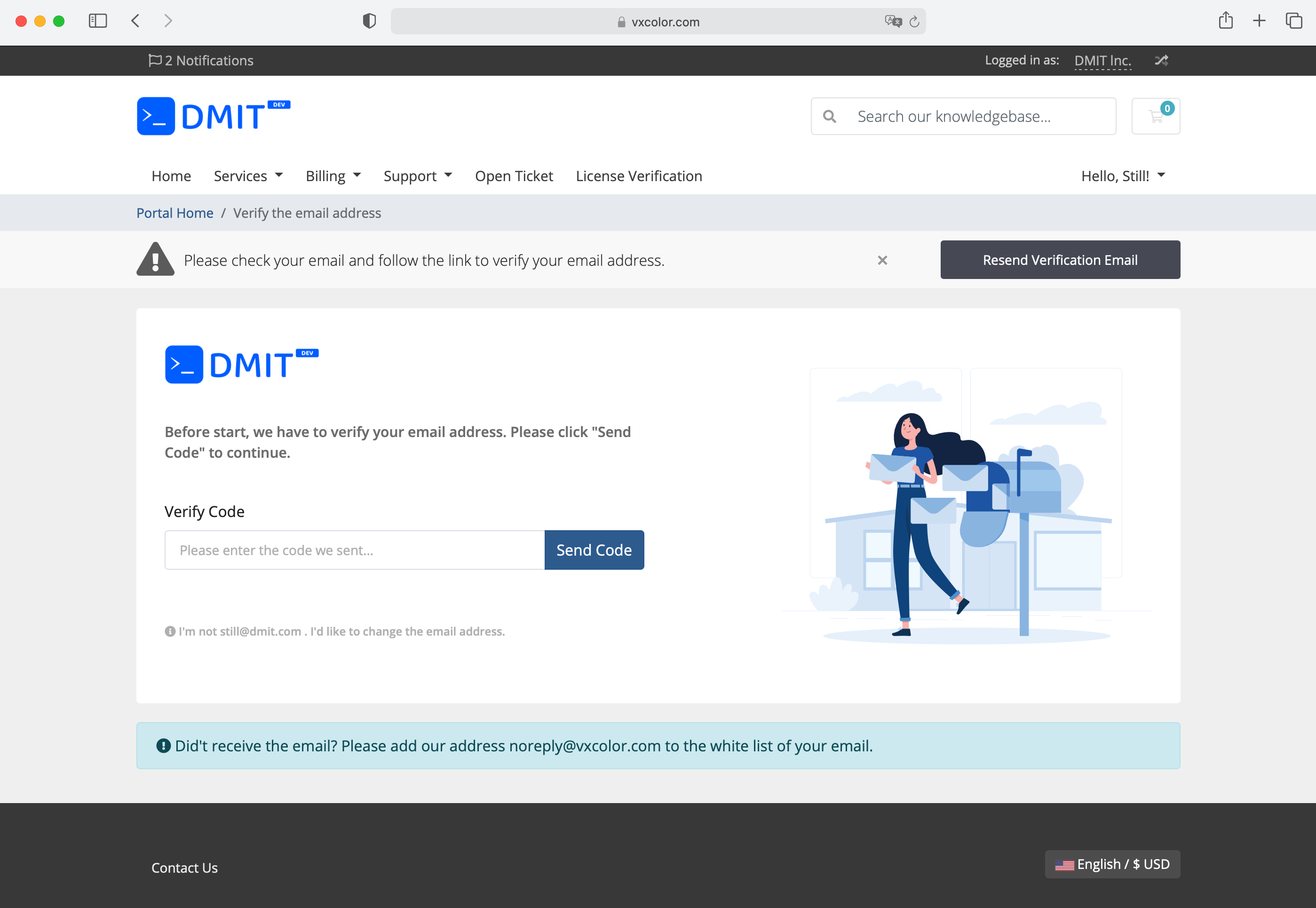Image resolution: width=1316 pixels, height=908 pixels.
Task: Click the DMIT DEV logo in the card
Action: point(242,364)
